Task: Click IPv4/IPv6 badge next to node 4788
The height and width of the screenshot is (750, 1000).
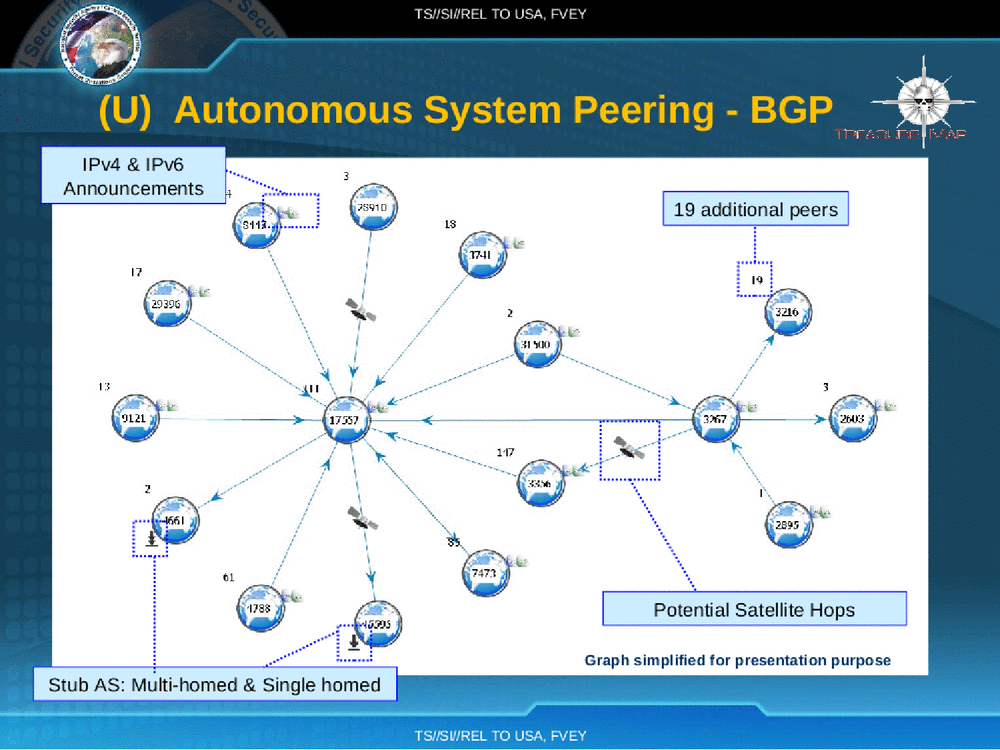Action: pos(292,597)
